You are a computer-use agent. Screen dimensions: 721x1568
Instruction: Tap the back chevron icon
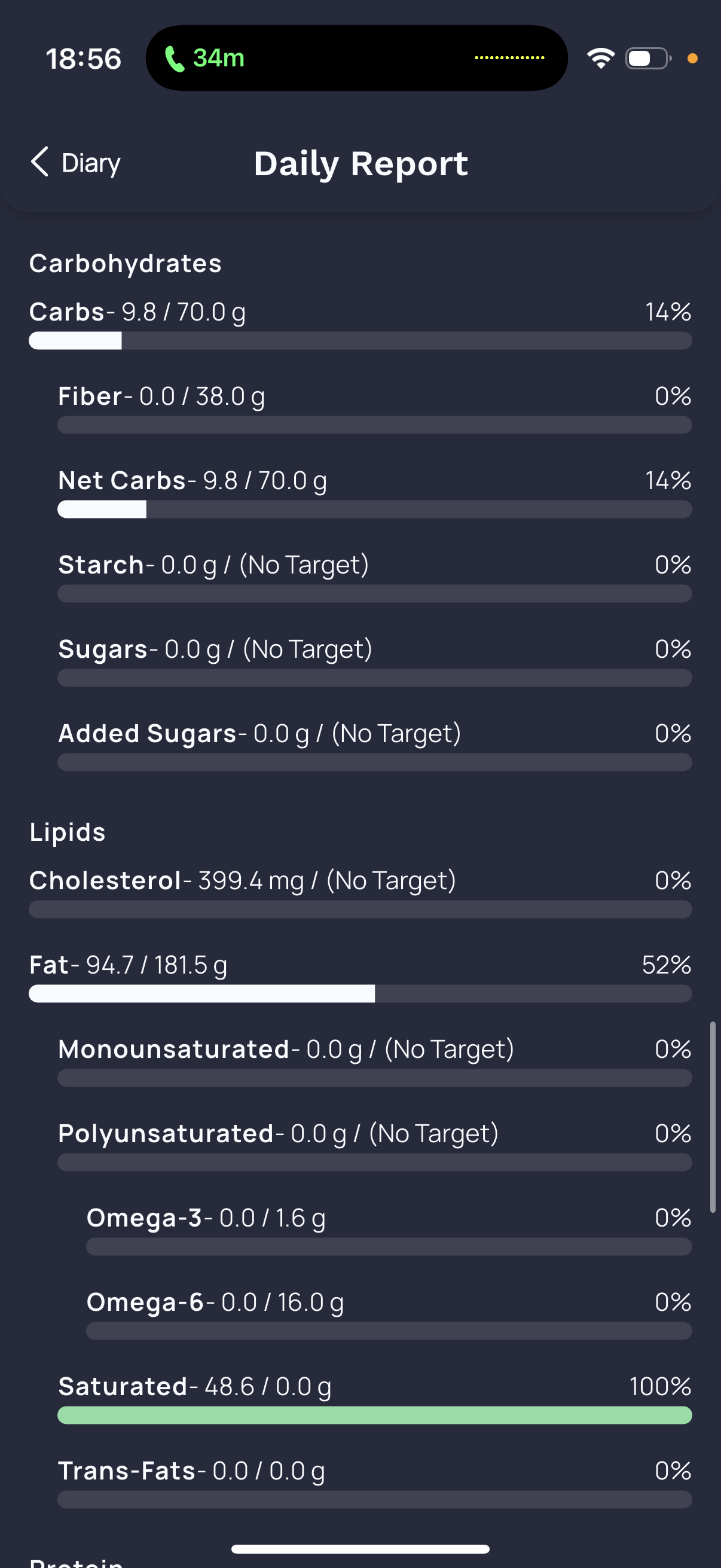pos(39,162)
